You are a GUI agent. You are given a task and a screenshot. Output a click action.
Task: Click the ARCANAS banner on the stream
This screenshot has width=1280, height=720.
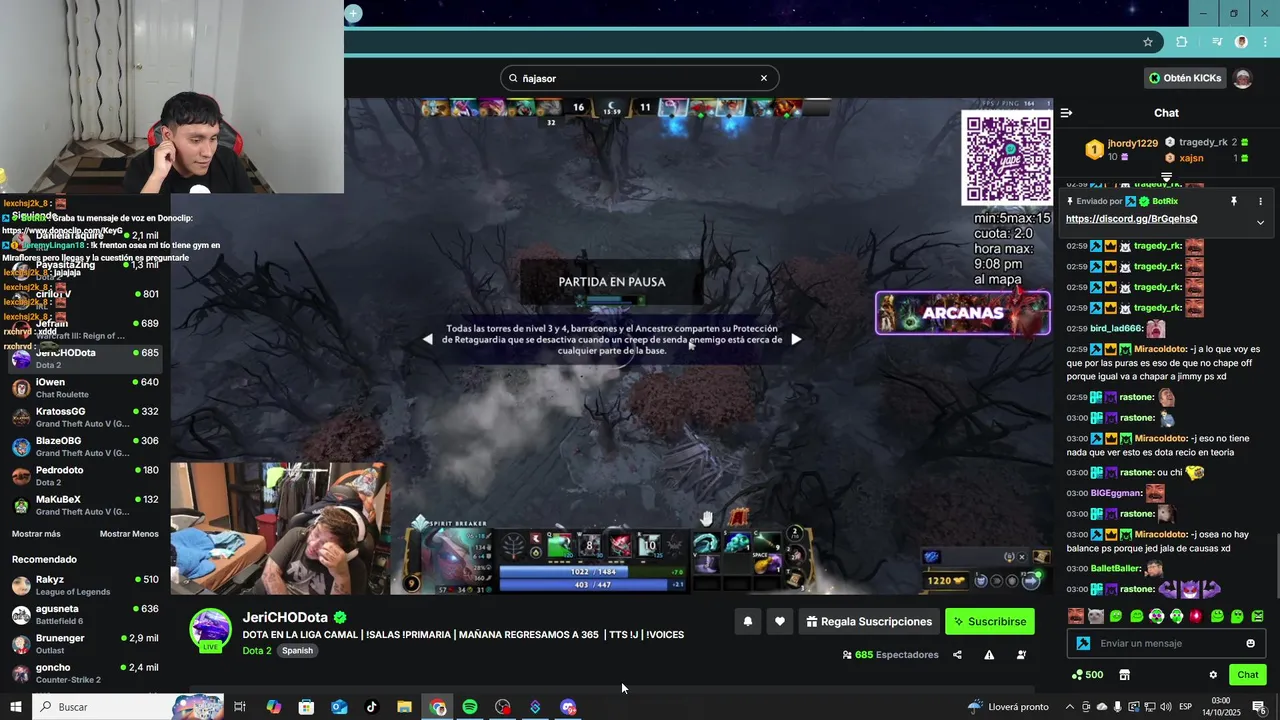962,313
